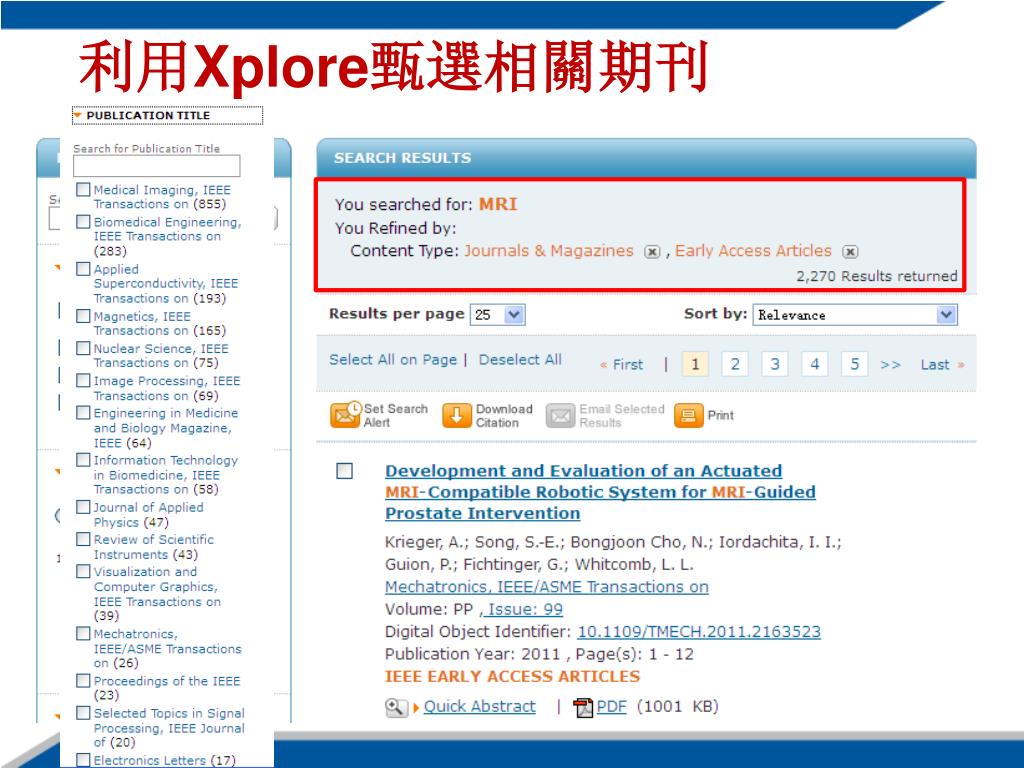Check Mechatronics, IEEE/ASME Transactions box
The image size is (1024, 768).
(83, 633)
